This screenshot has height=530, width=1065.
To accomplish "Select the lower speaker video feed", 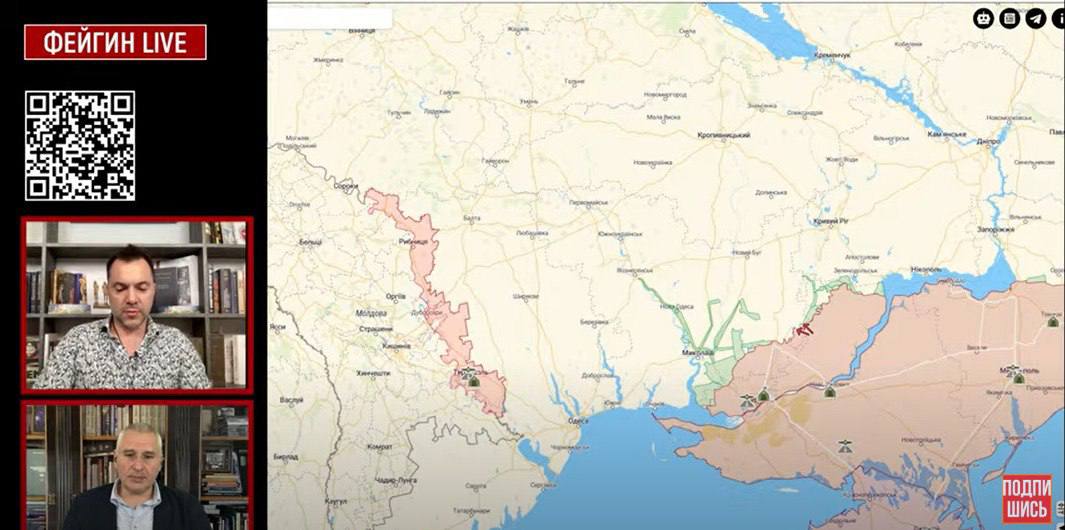I will [x=137, y=466].
